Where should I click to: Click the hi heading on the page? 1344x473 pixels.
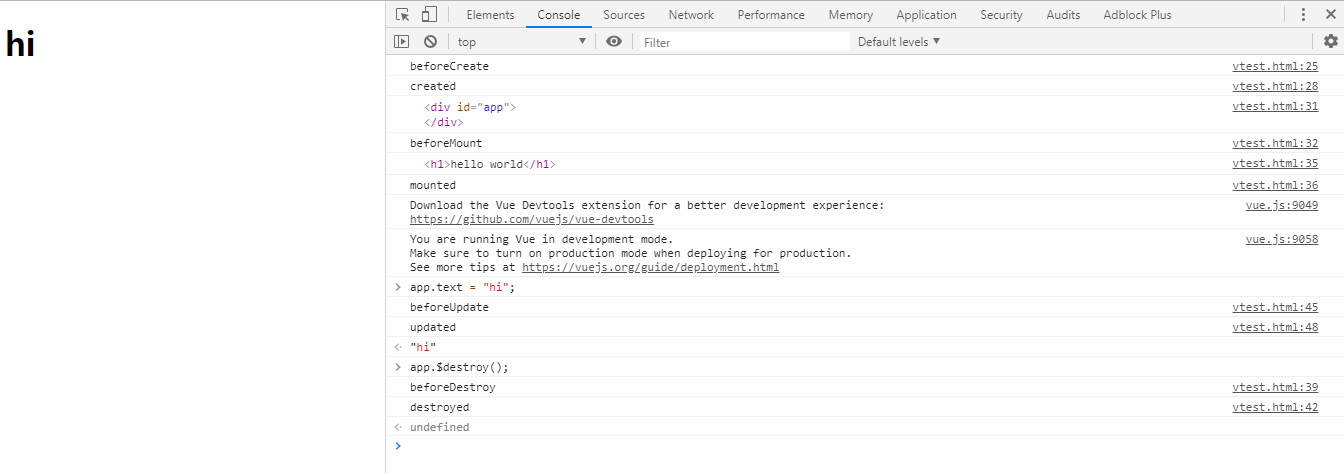[x=21, y=44]
